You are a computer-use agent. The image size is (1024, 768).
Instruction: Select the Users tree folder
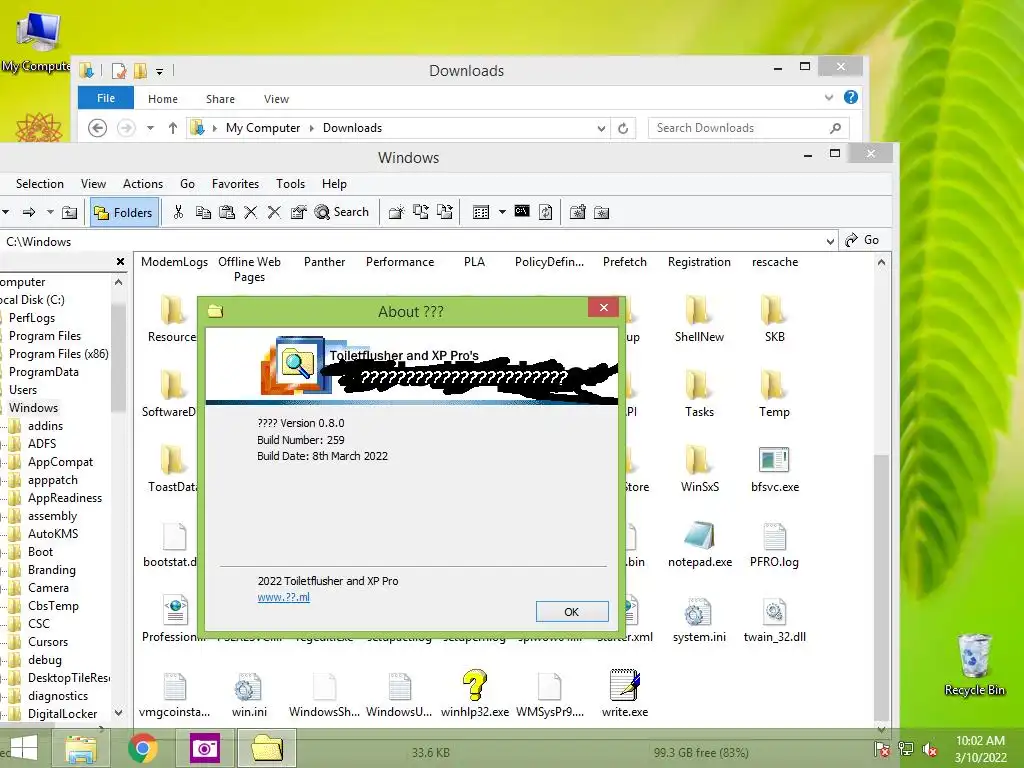click(23, 390)
